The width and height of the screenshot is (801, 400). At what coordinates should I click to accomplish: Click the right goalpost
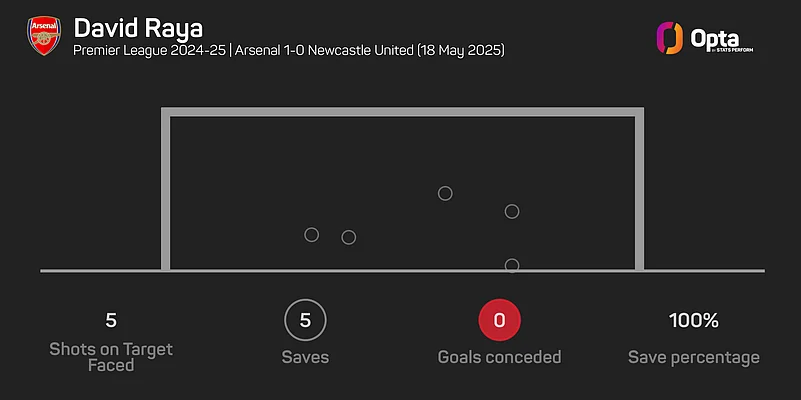click(x=639, y=190)
